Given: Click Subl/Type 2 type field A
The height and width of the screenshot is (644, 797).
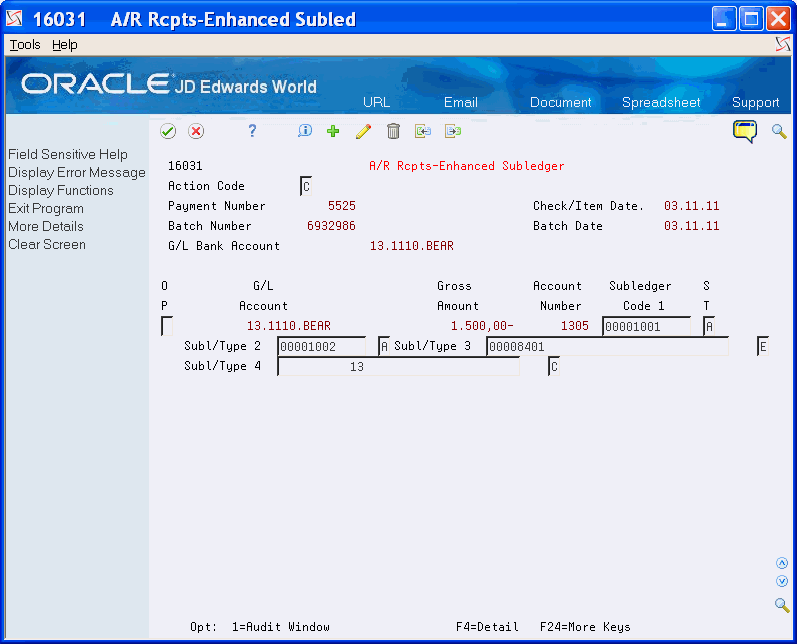Looking at the screenshot, I should click(384, 347).
